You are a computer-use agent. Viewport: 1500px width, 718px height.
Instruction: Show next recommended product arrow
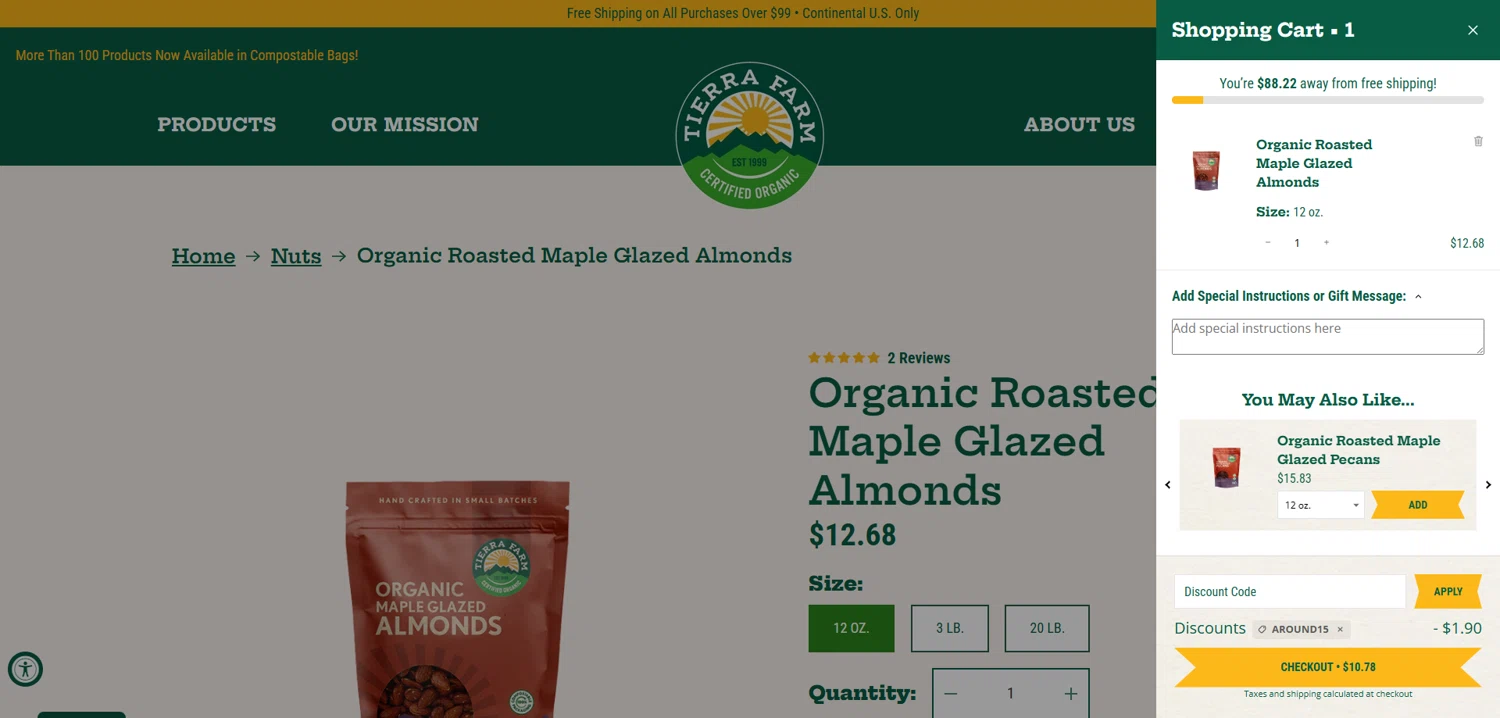click(x=1488, y=485)
